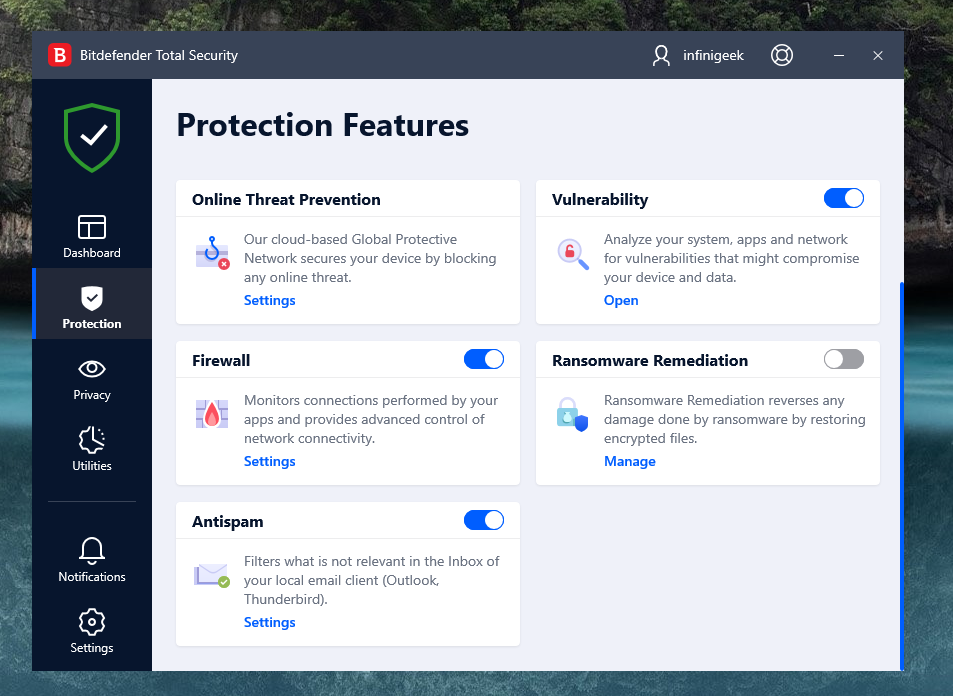Switch off the Antispam toggle
This screenshot has width=953, height=696.
pyautogui.click(x=483, y=520)
